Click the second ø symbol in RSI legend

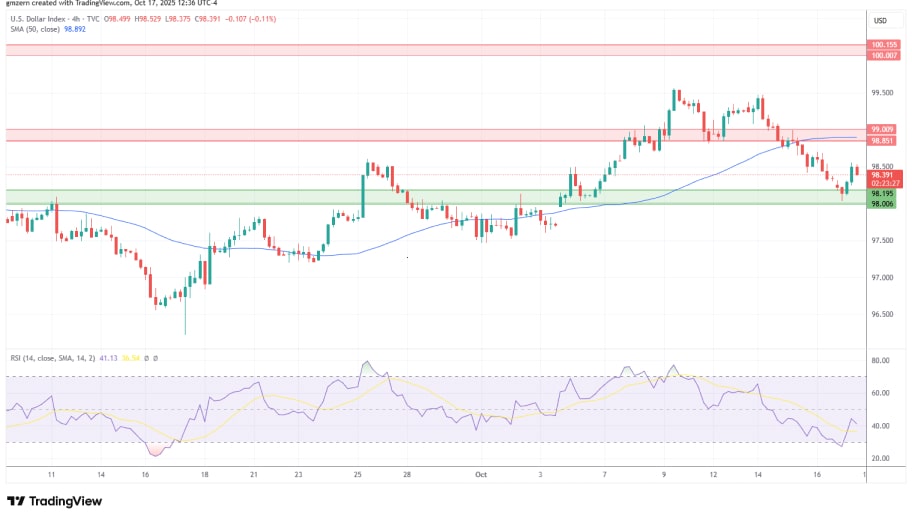[156, 357]
